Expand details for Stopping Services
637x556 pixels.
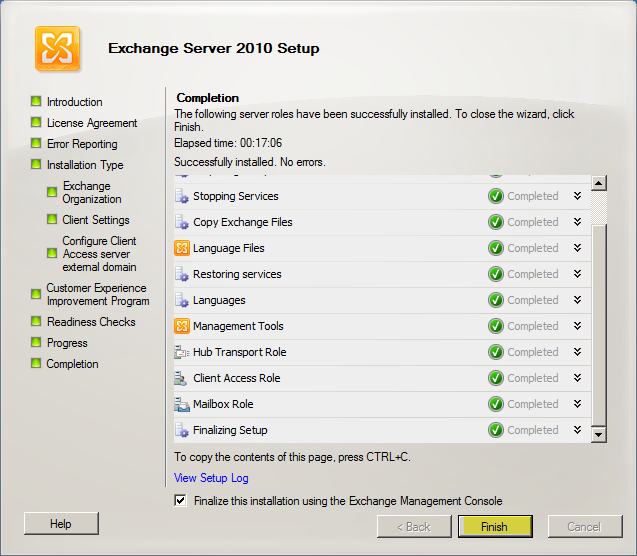[x=577, y=196]
